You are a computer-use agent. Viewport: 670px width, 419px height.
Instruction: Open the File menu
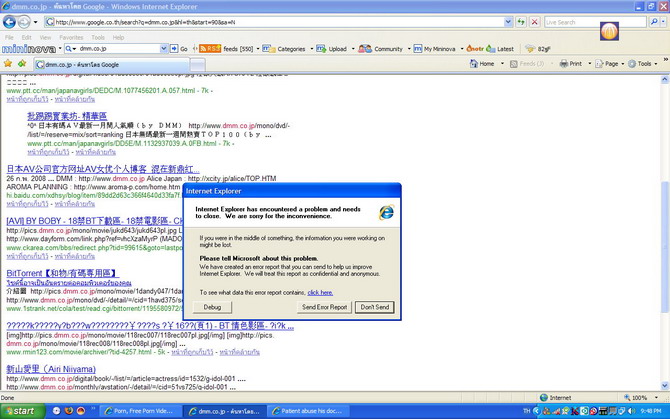9,38
